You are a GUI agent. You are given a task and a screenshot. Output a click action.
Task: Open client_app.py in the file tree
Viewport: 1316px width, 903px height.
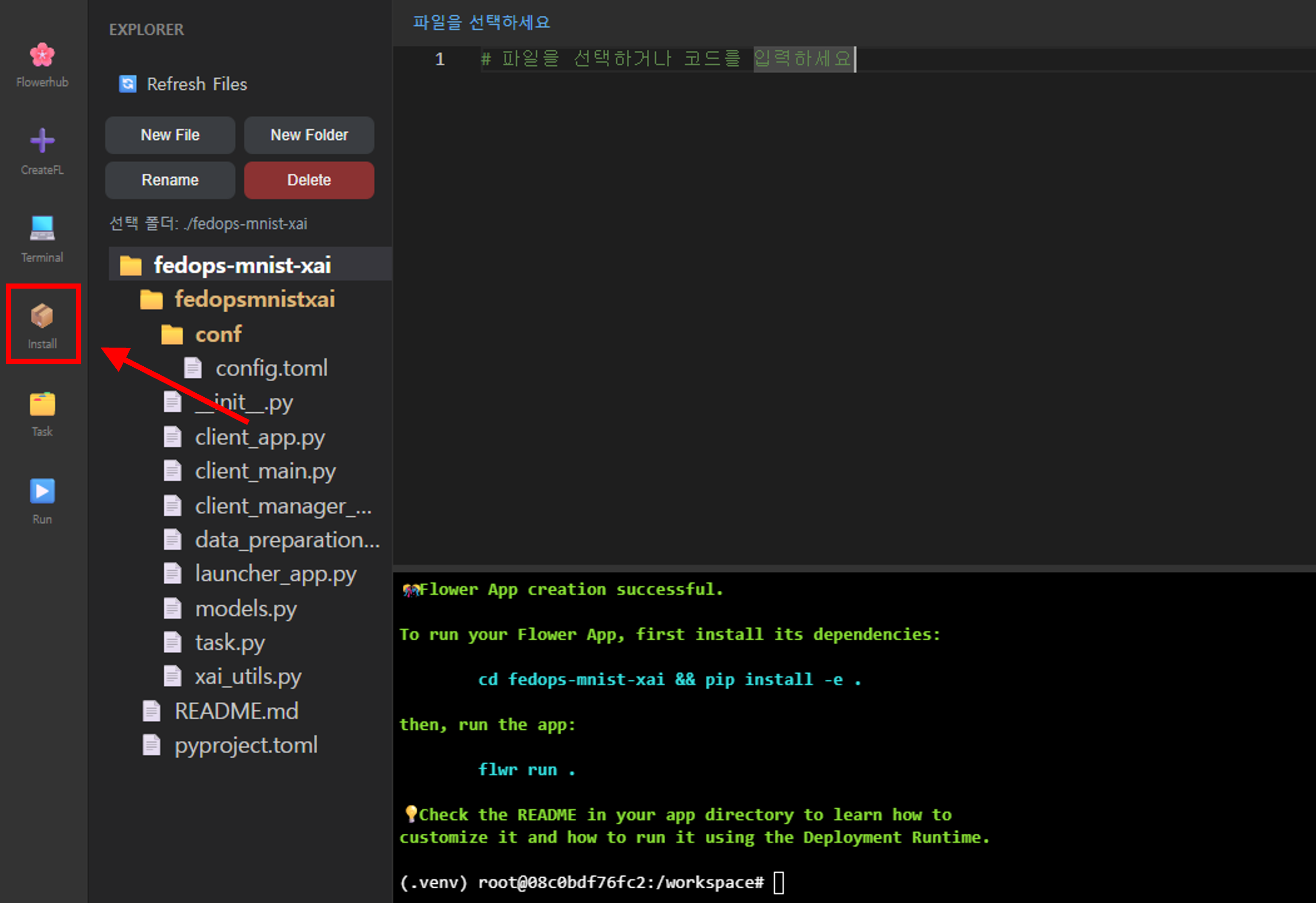tap(259, 437)
